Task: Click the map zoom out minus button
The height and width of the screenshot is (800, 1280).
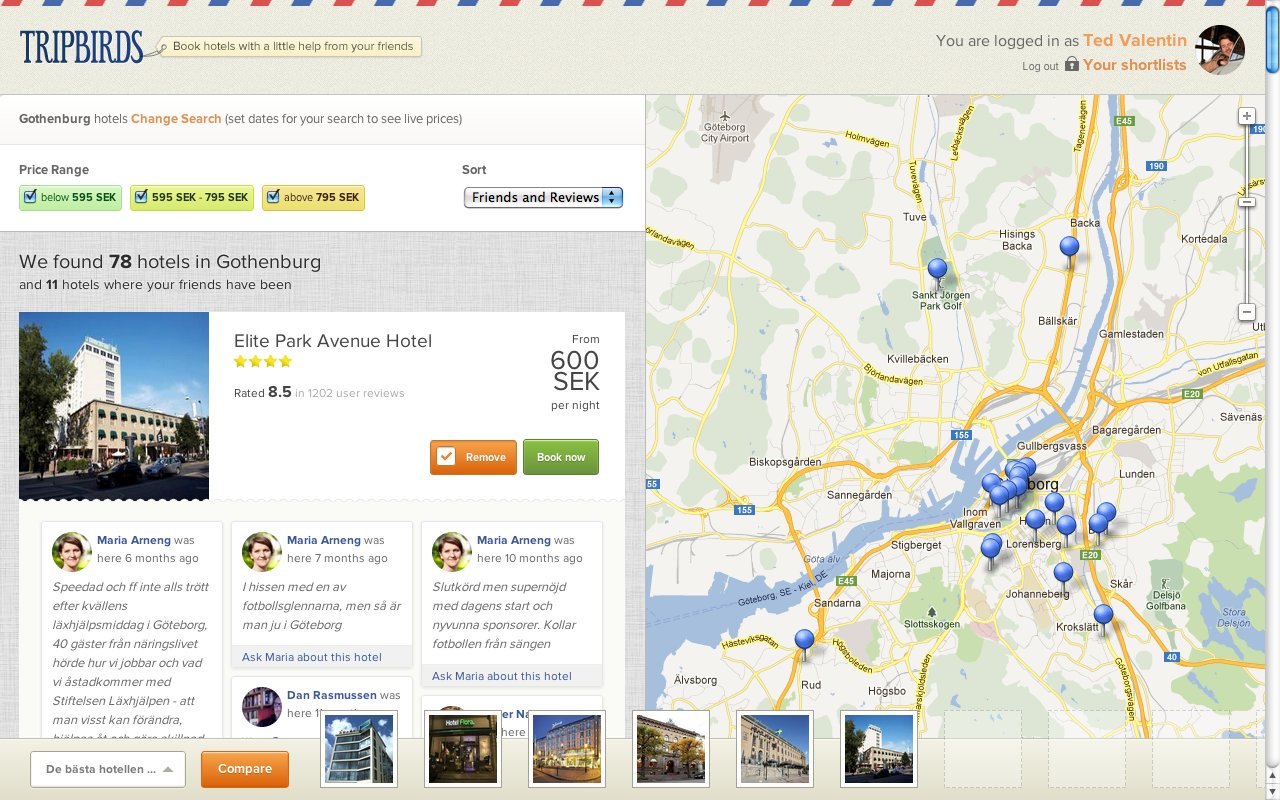Action: tap(1247, 313)
